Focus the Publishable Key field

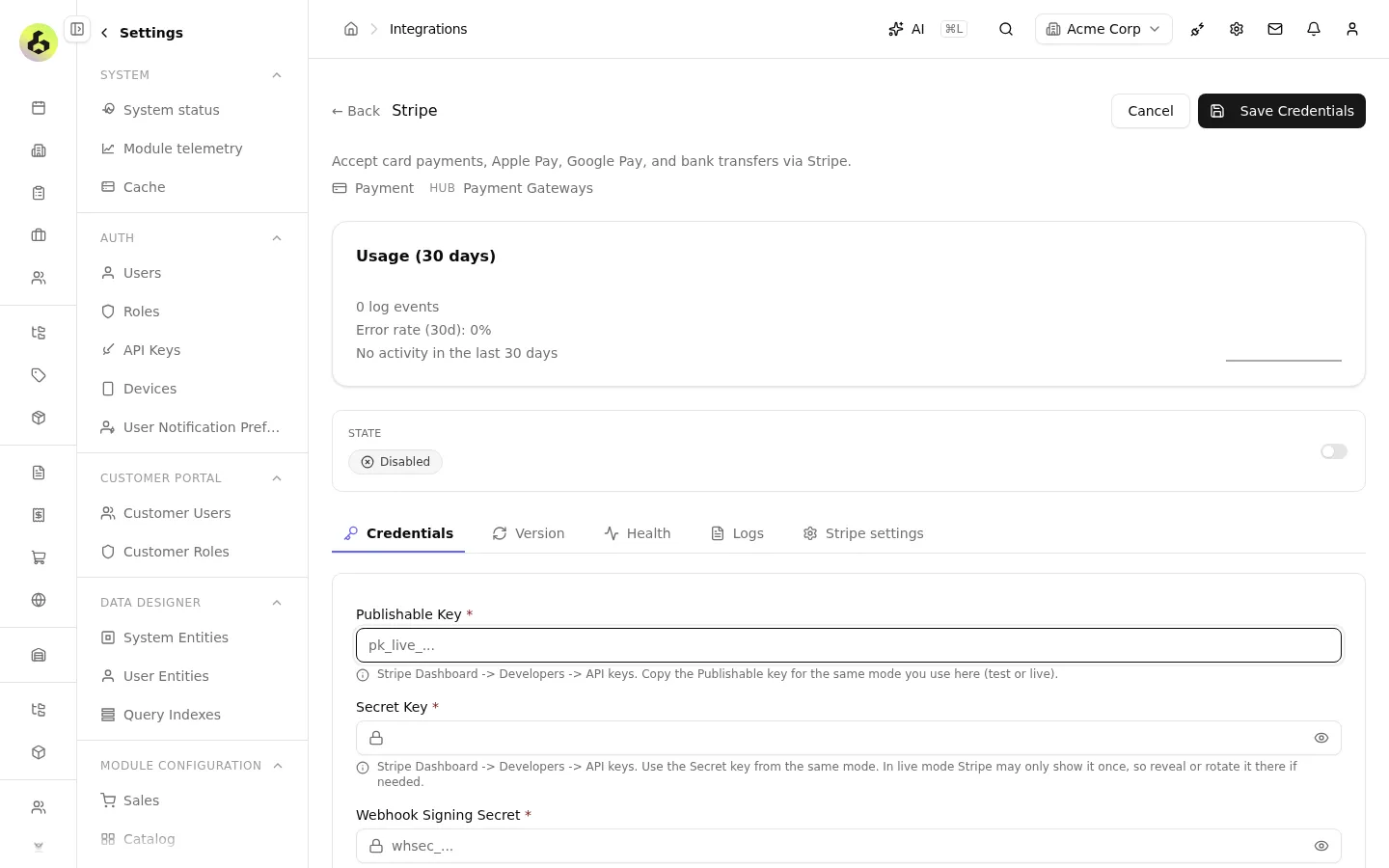(849, 645)
